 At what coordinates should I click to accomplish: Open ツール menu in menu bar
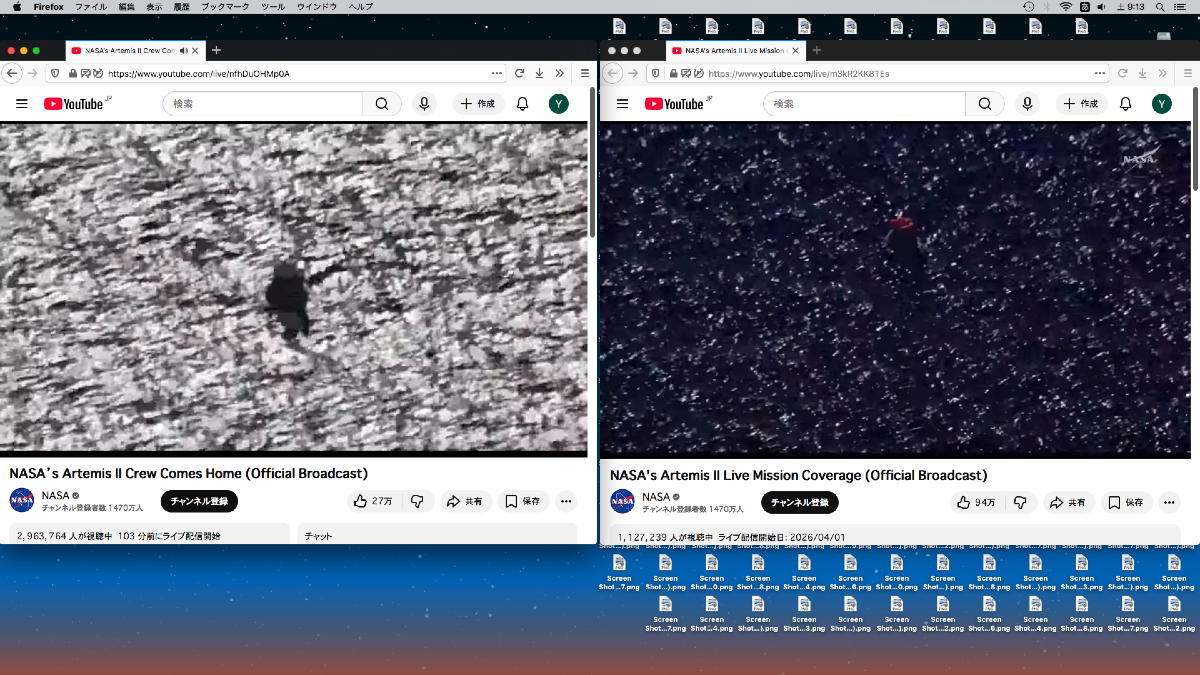[272, 6]
